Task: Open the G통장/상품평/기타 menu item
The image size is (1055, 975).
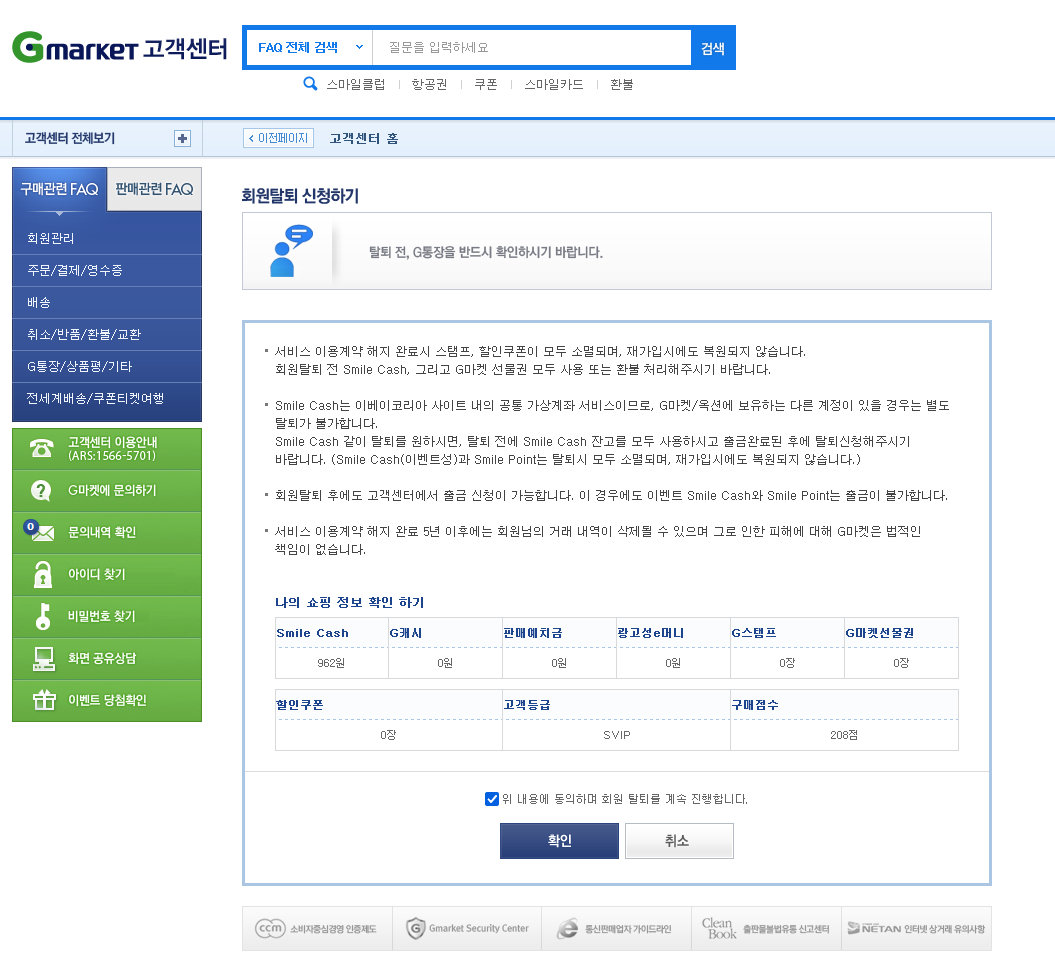Action: (107, 367)
